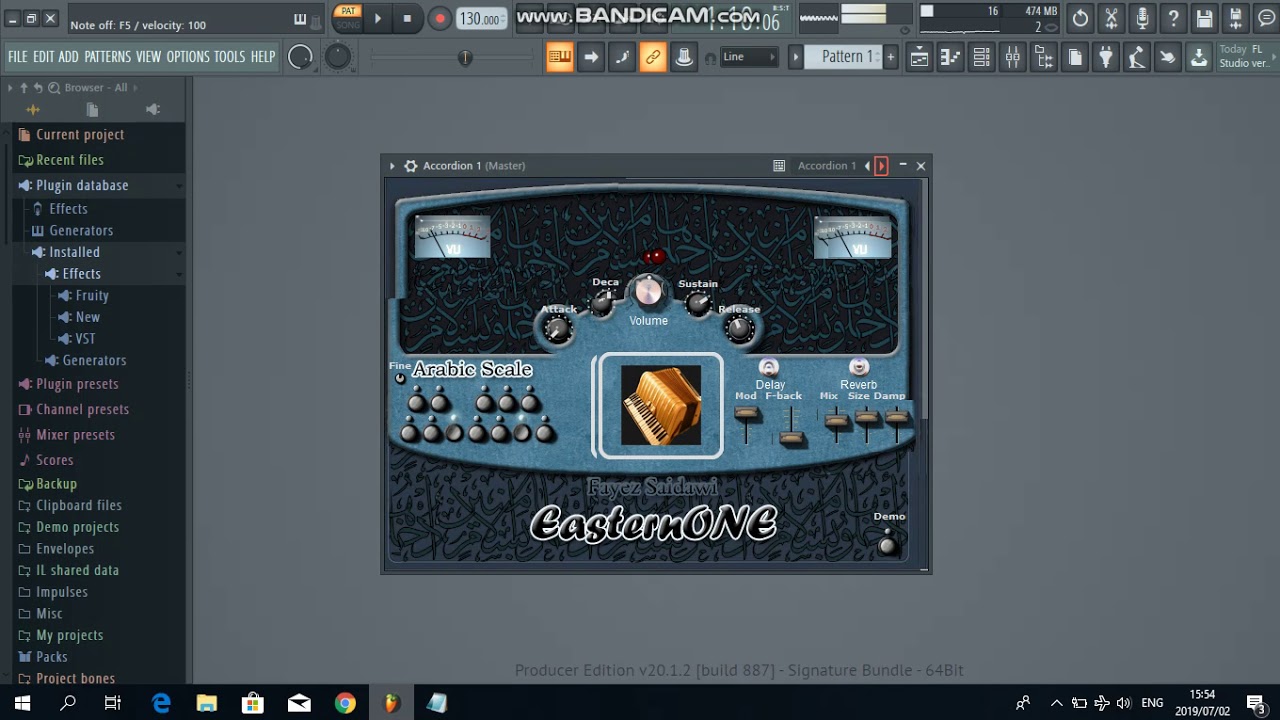Open the FILE menu
The image size is (1280, 720).
point(18,57)
